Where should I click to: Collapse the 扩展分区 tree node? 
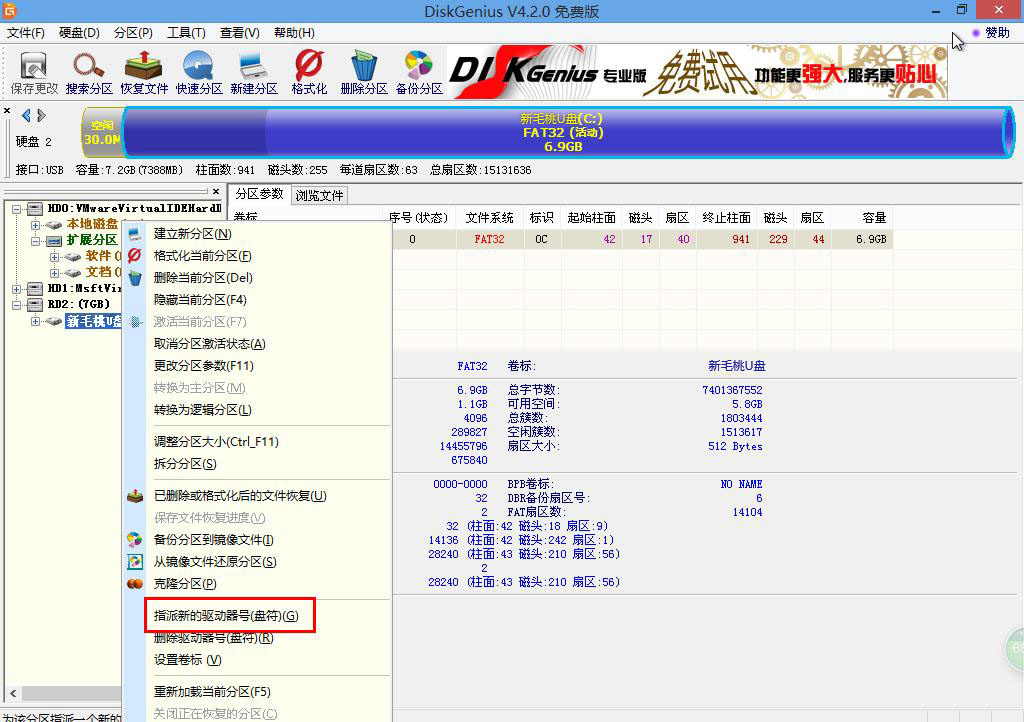click(35, 241)
